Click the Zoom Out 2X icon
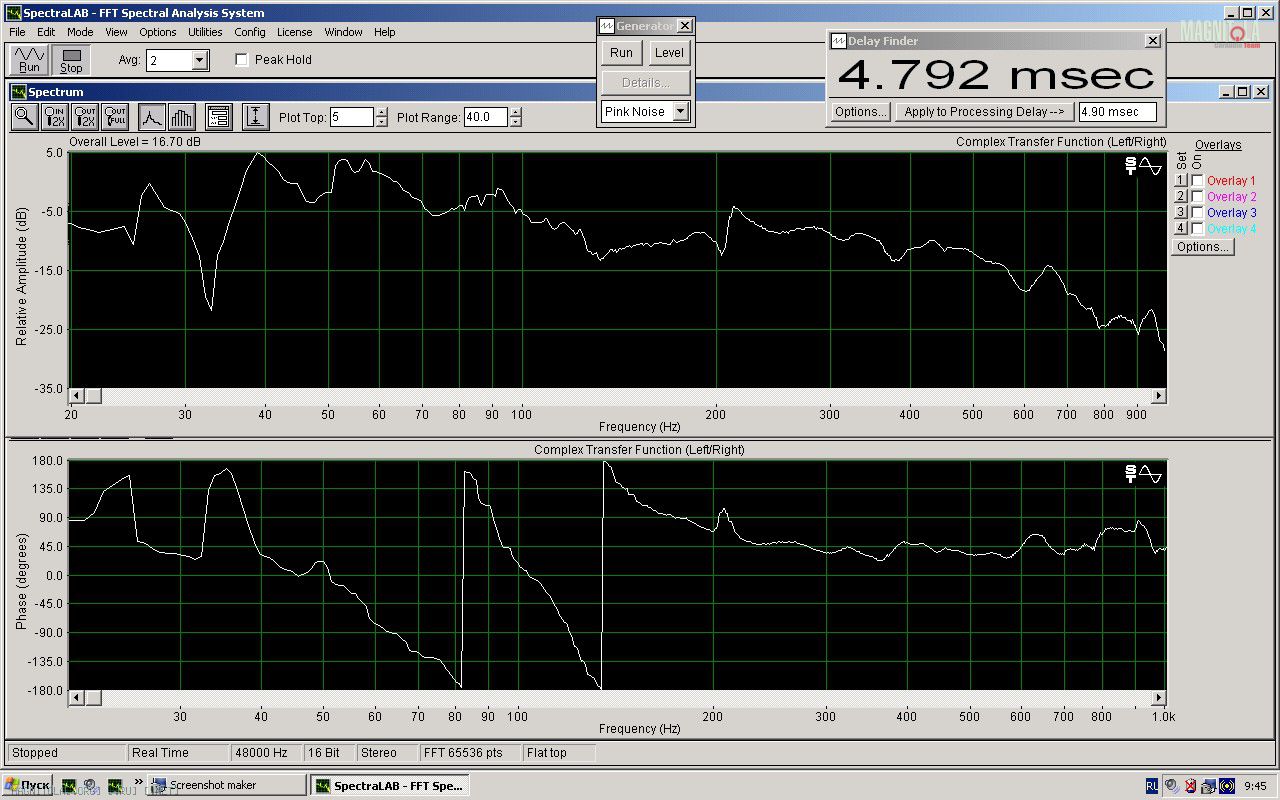The height and width of the screenshot is (800, 1280). pos(85,117)
